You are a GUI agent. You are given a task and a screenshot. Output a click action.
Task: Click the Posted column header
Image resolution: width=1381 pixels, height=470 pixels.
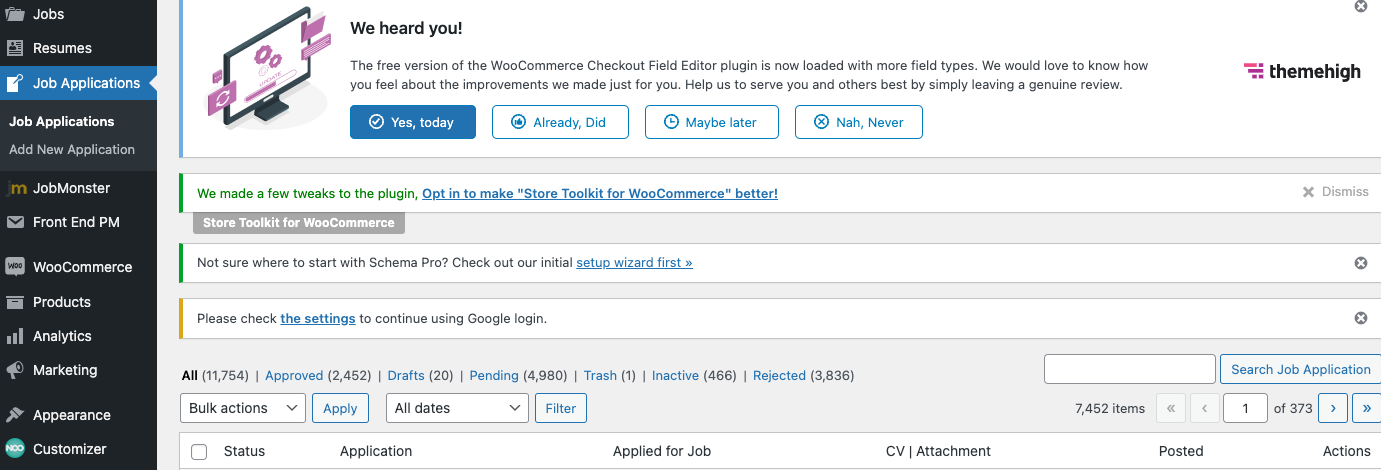tap(1181, 451)
